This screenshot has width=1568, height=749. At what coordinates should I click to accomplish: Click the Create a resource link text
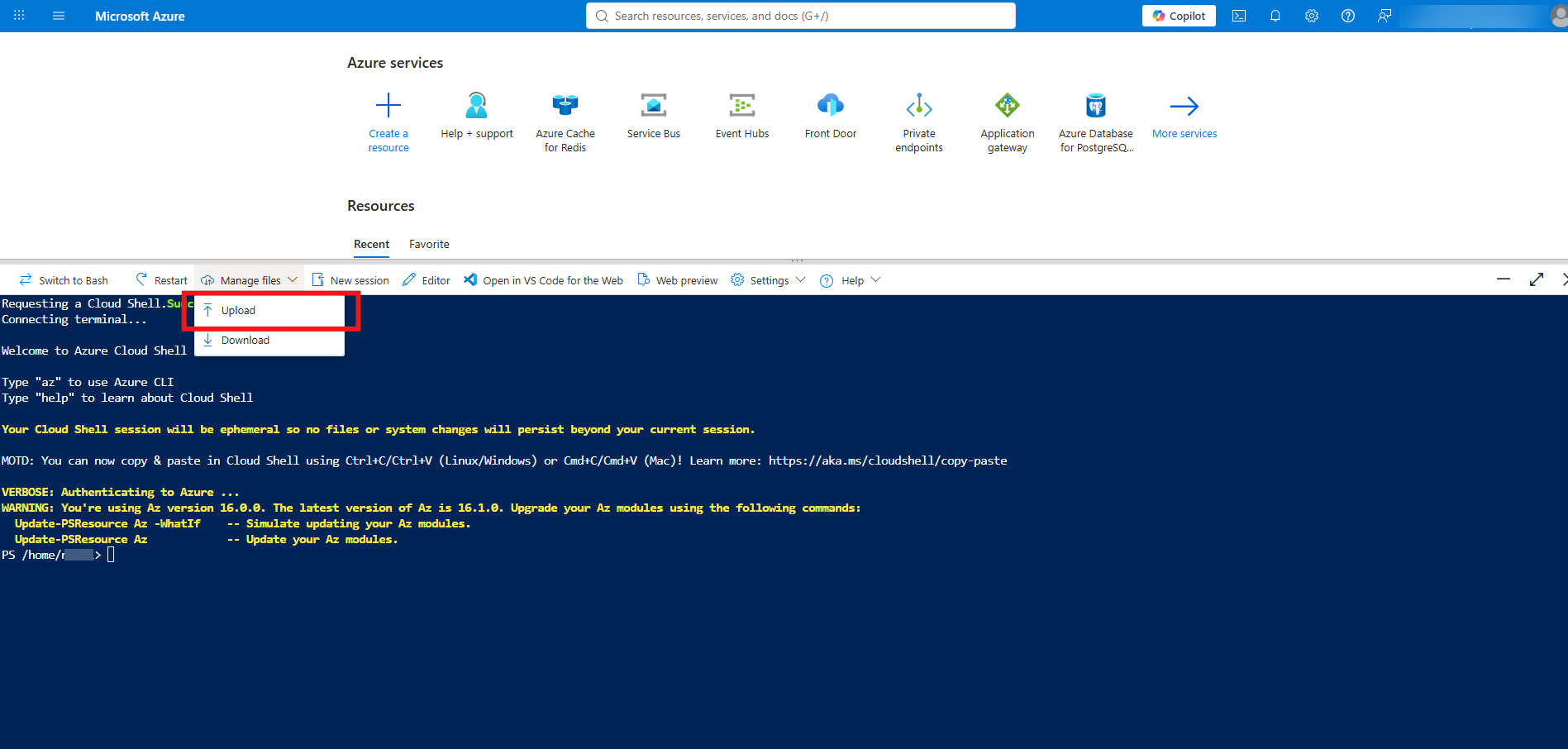coord(388,141)
